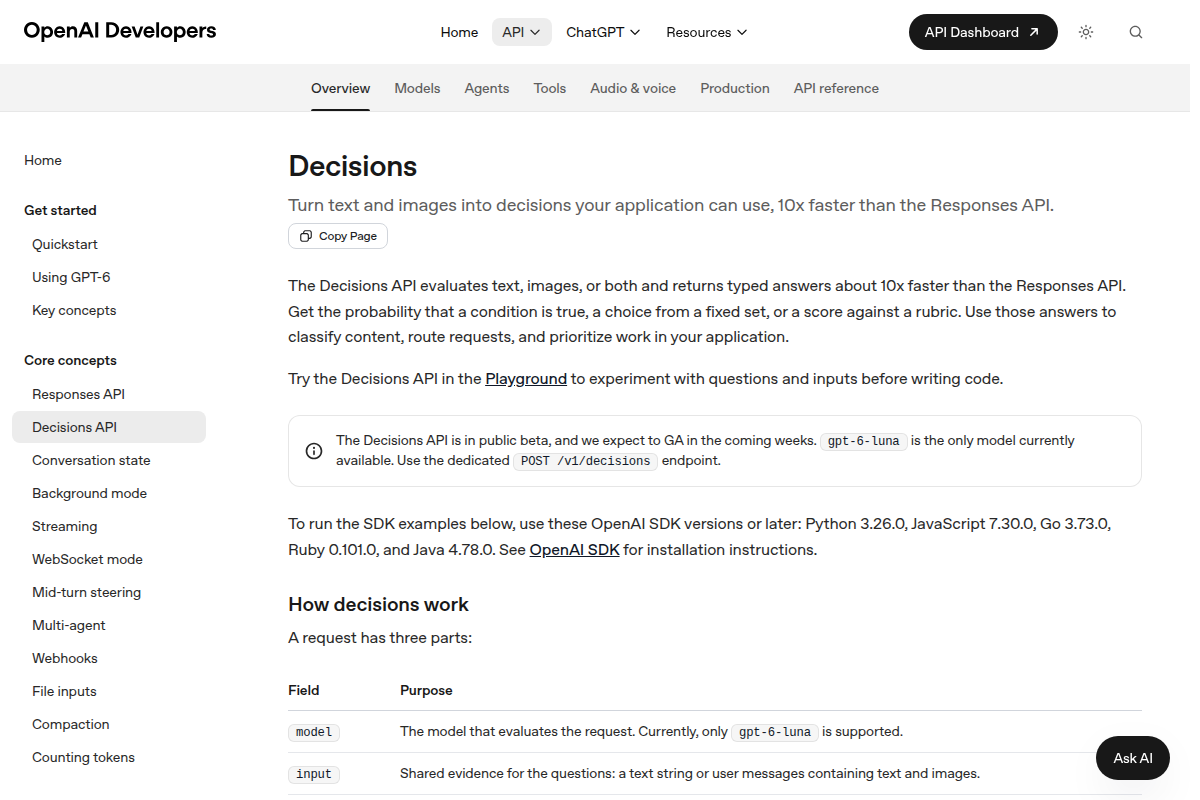Copy the page with Copy Page button
This screenshot has height=800, width=1200.
click(338, 236)
